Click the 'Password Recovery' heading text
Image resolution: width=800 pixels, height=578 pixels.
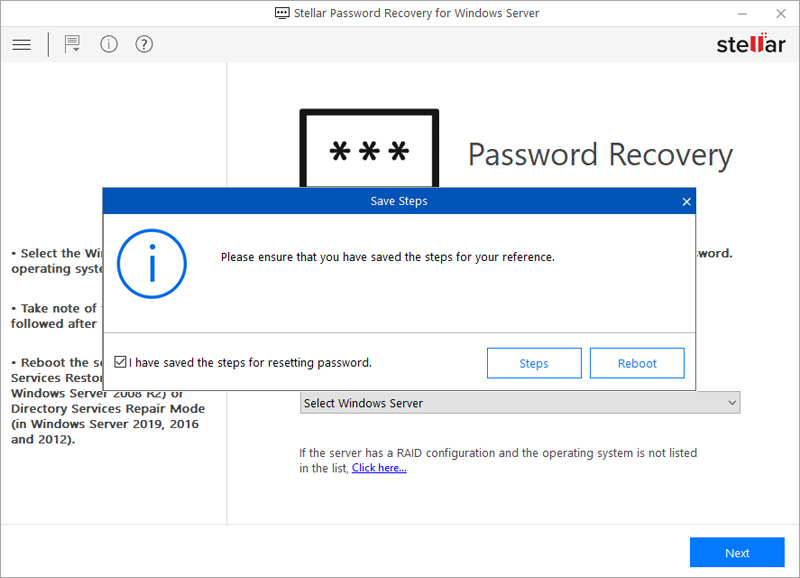600,155
